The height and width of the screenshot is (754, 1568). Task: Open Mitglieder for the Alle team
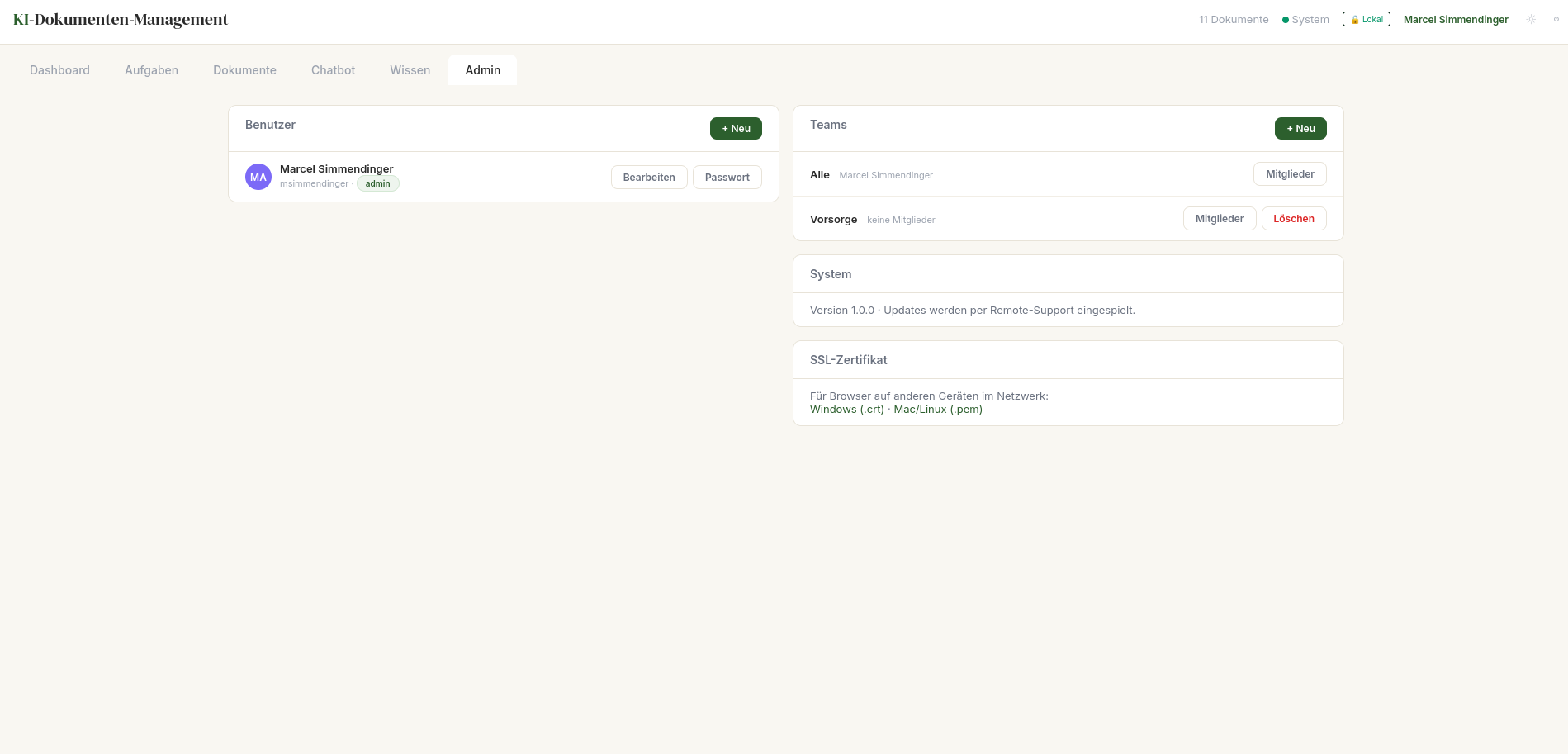coord(1290,174)
